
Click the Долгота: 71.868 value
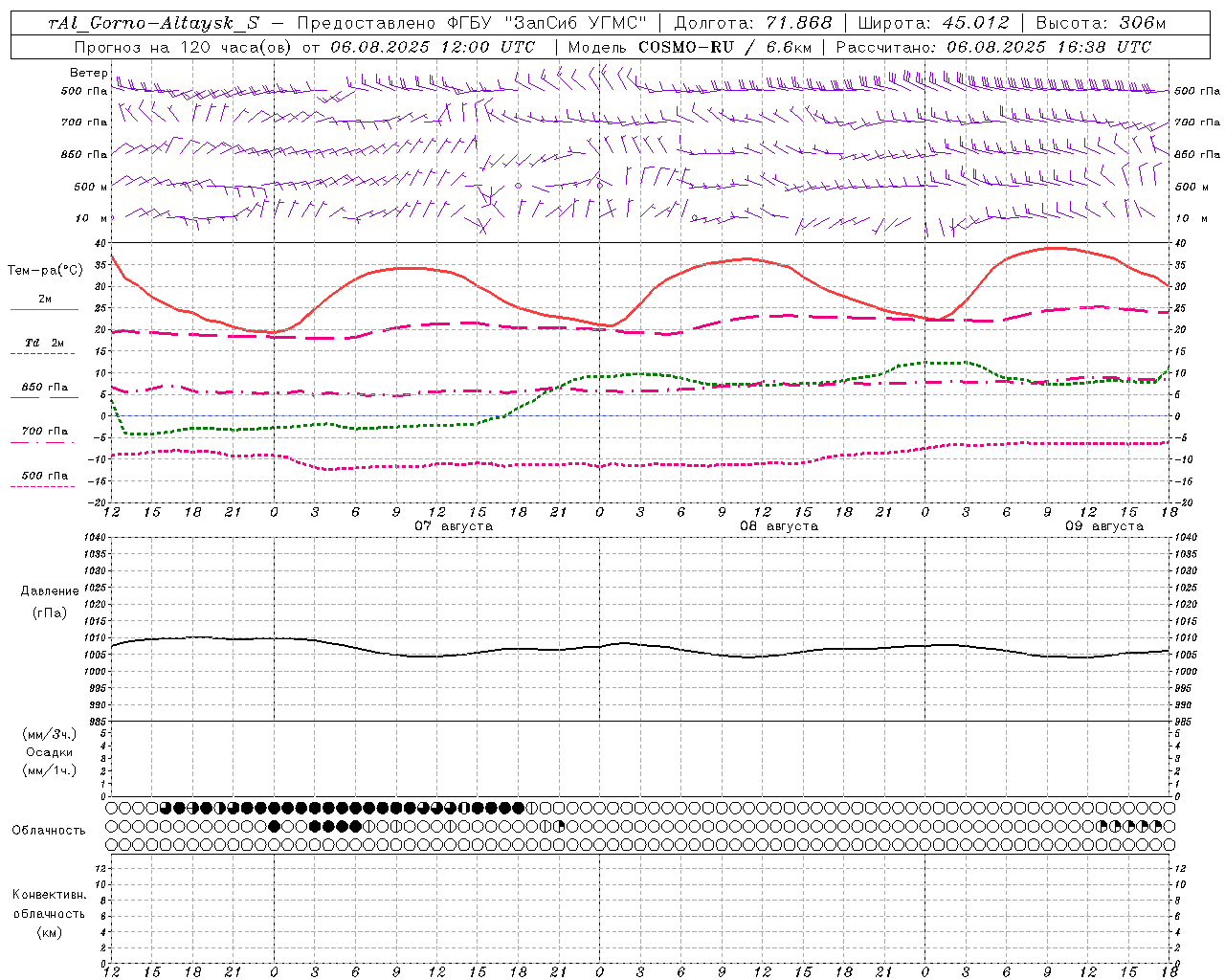tap(753, 23)
